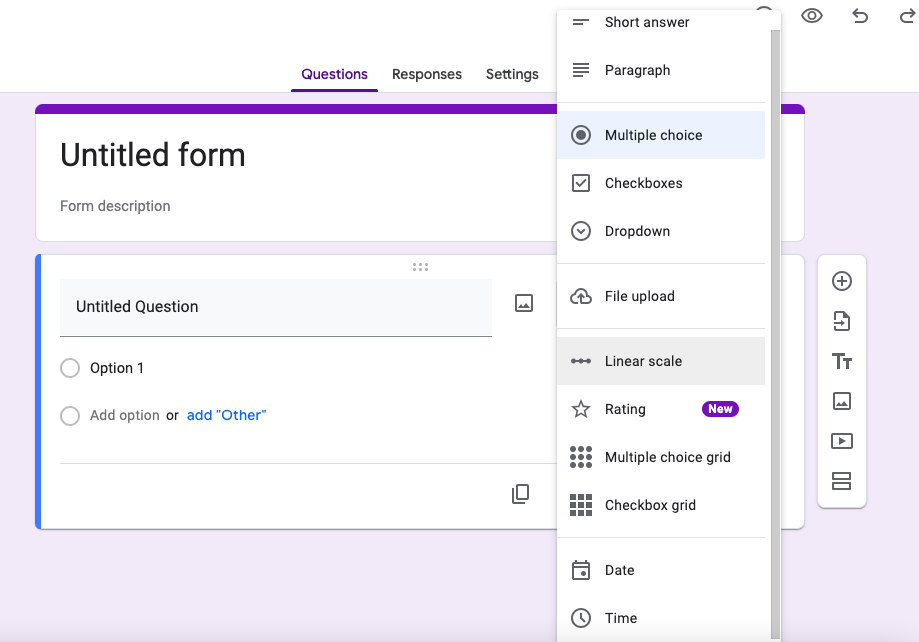Click the Untitled Question input field
The image size is (919, 642).
tap(276, 307)
